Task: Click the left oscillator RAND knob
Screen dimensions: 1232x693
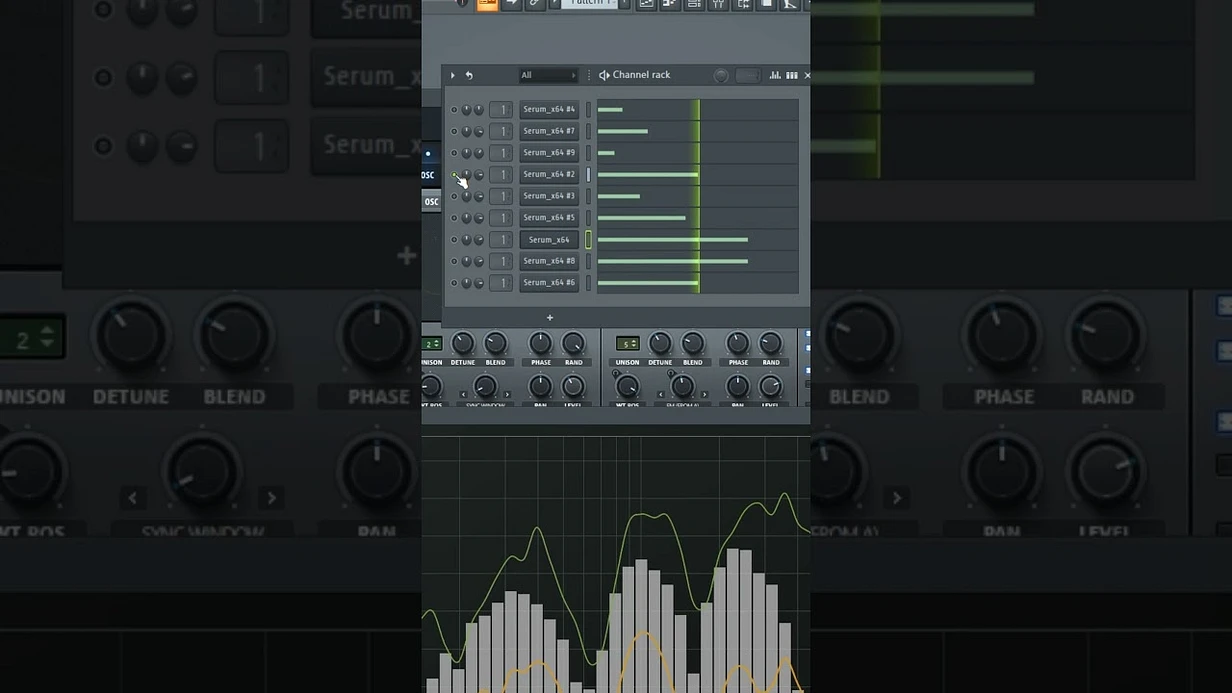Action: (573, 344)
